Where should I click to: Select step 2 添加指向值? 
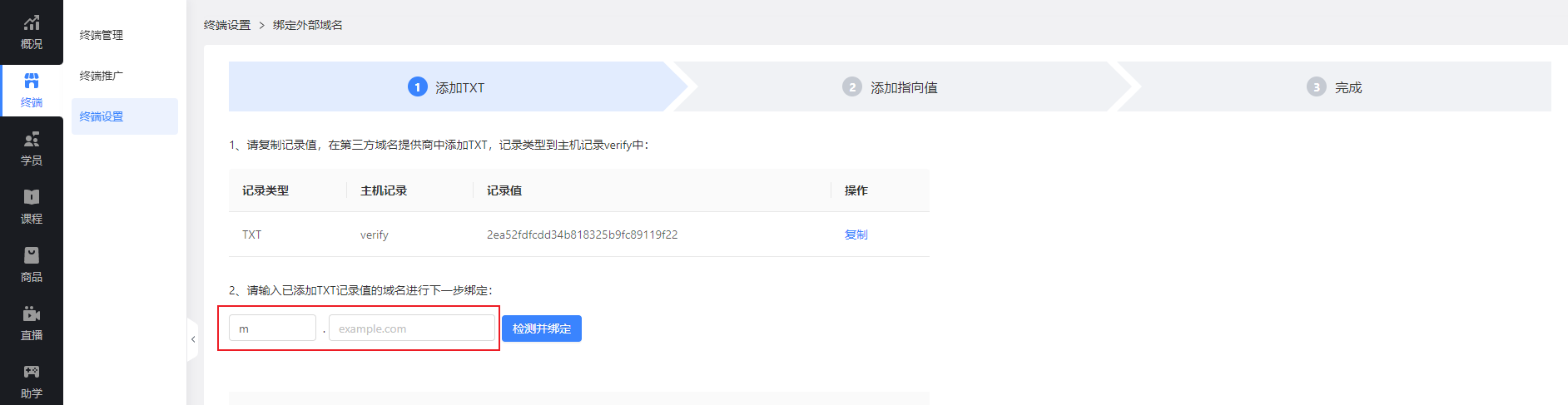pyautogui.click(x=890, y=87)
